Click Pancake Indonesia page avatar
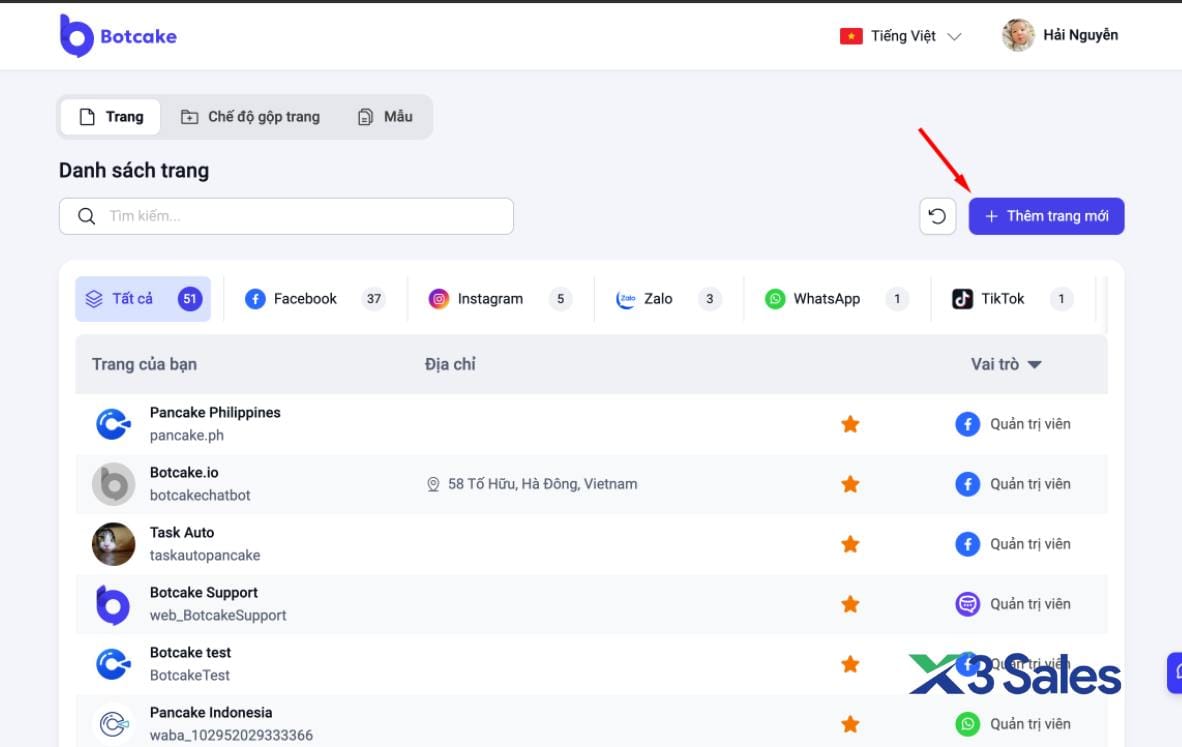The height and width of the screenshot is (747, 1182). (x=113, y=724)
